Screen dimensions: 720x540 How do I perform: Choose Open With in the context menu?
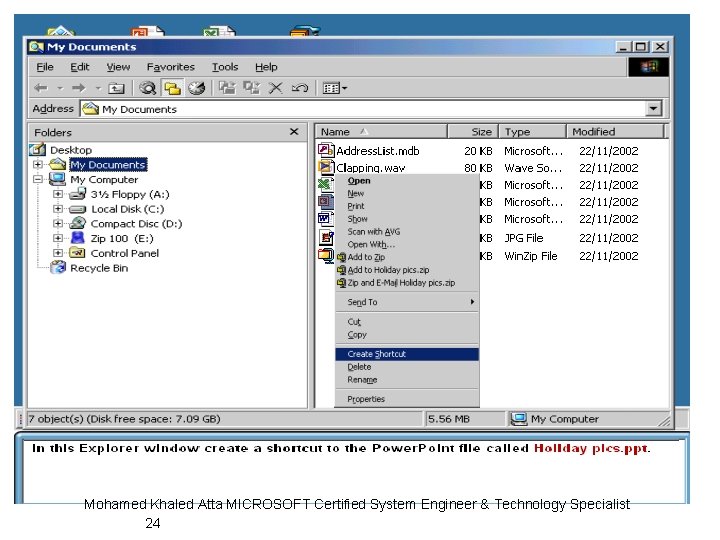tap(407, 244)
